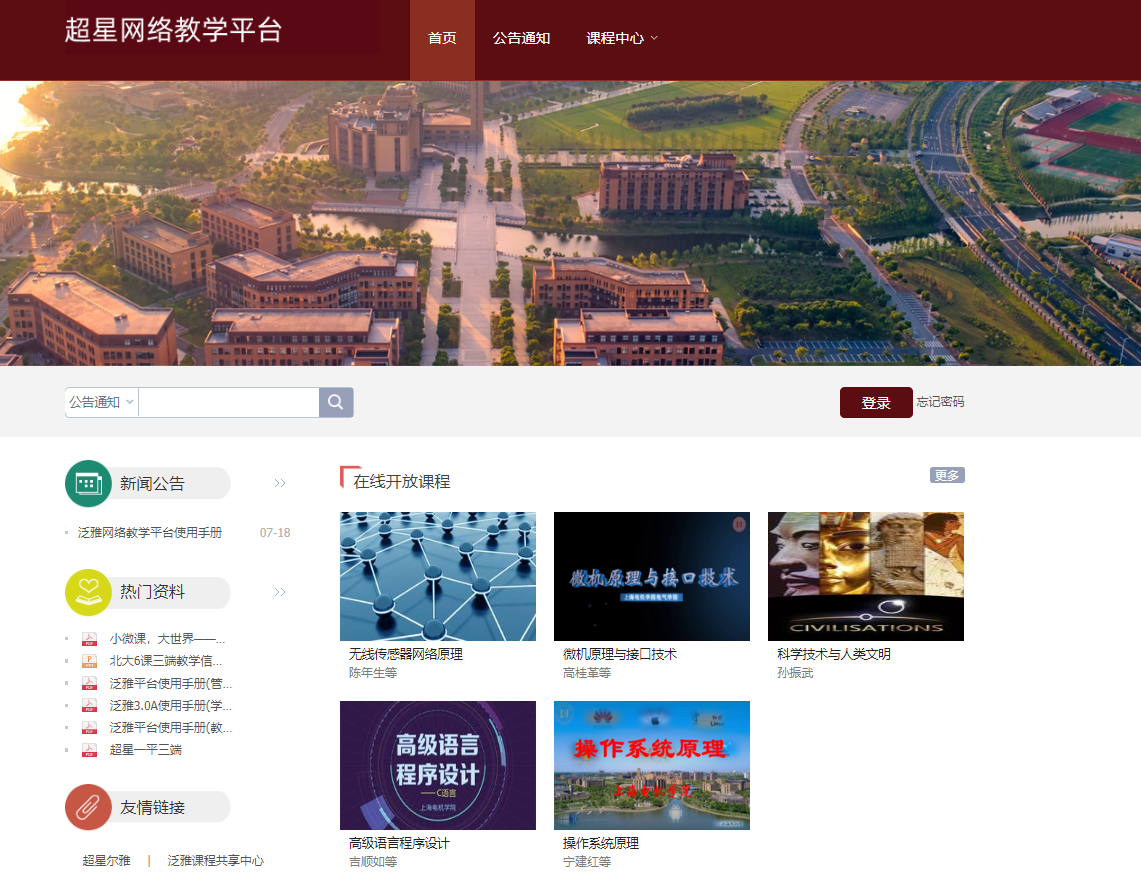
Task: Open 公告通知 in the top navigation
Action: tap(521, 38)
